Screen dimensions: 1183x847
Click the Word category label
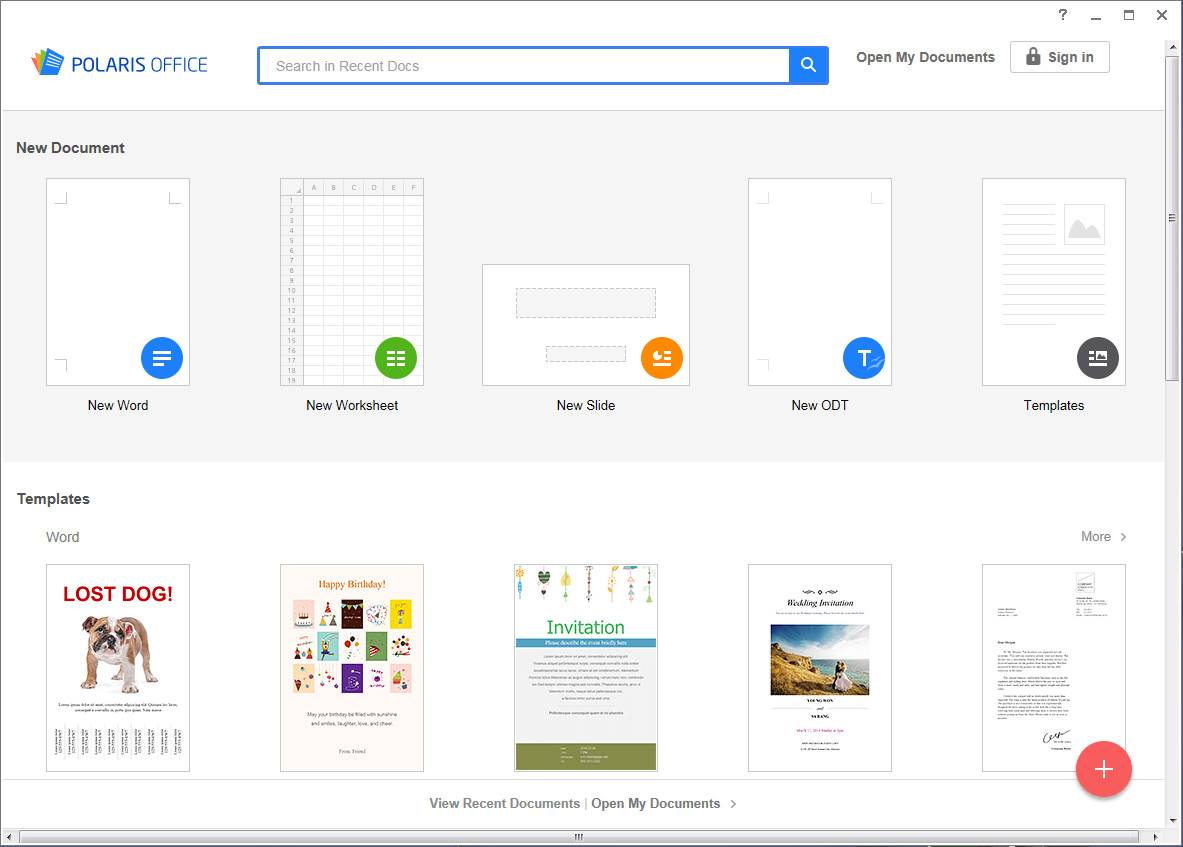63,537
